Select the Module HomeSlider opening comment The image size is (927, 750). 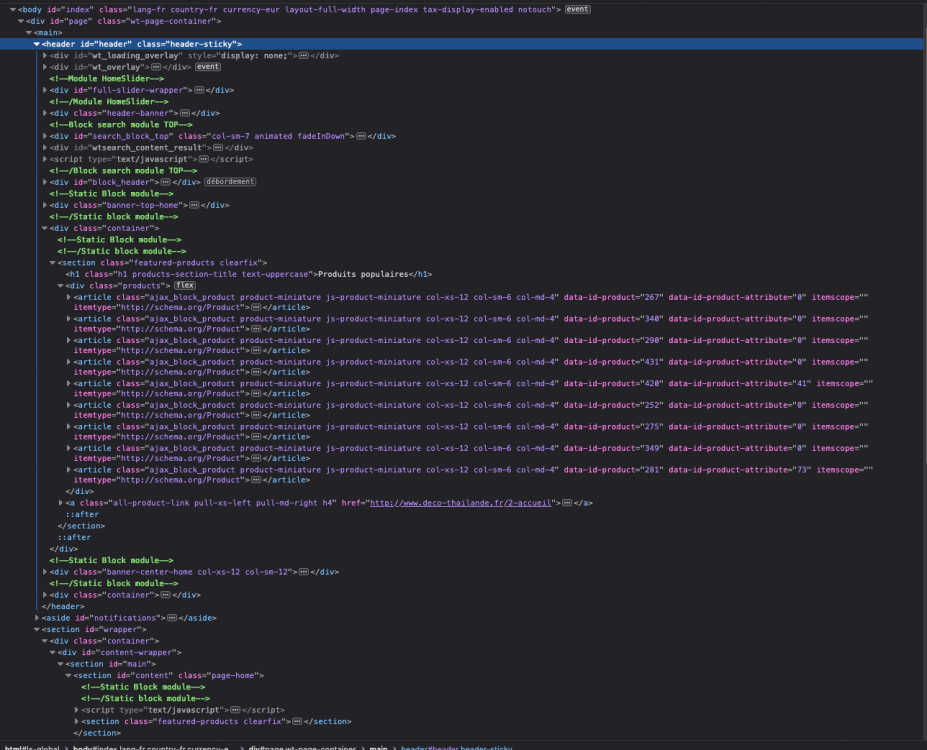click(x=106, y=79)
